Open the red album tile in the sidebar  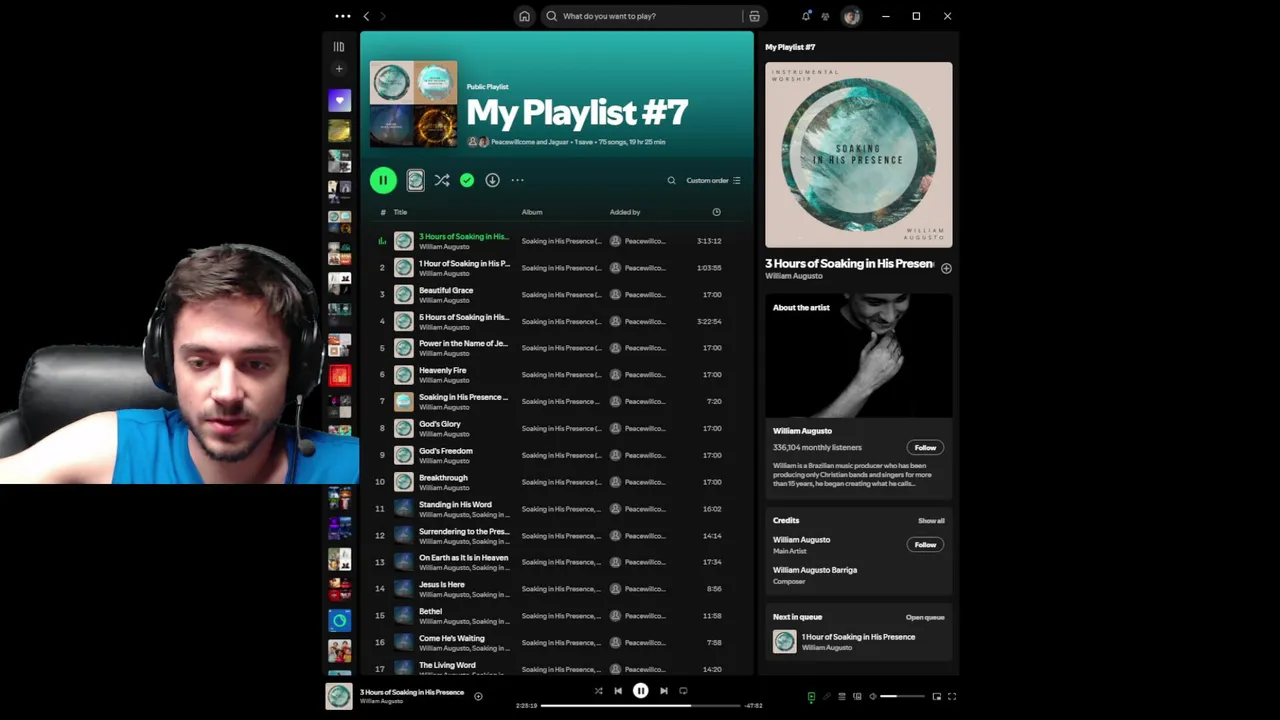pos(339,376)
